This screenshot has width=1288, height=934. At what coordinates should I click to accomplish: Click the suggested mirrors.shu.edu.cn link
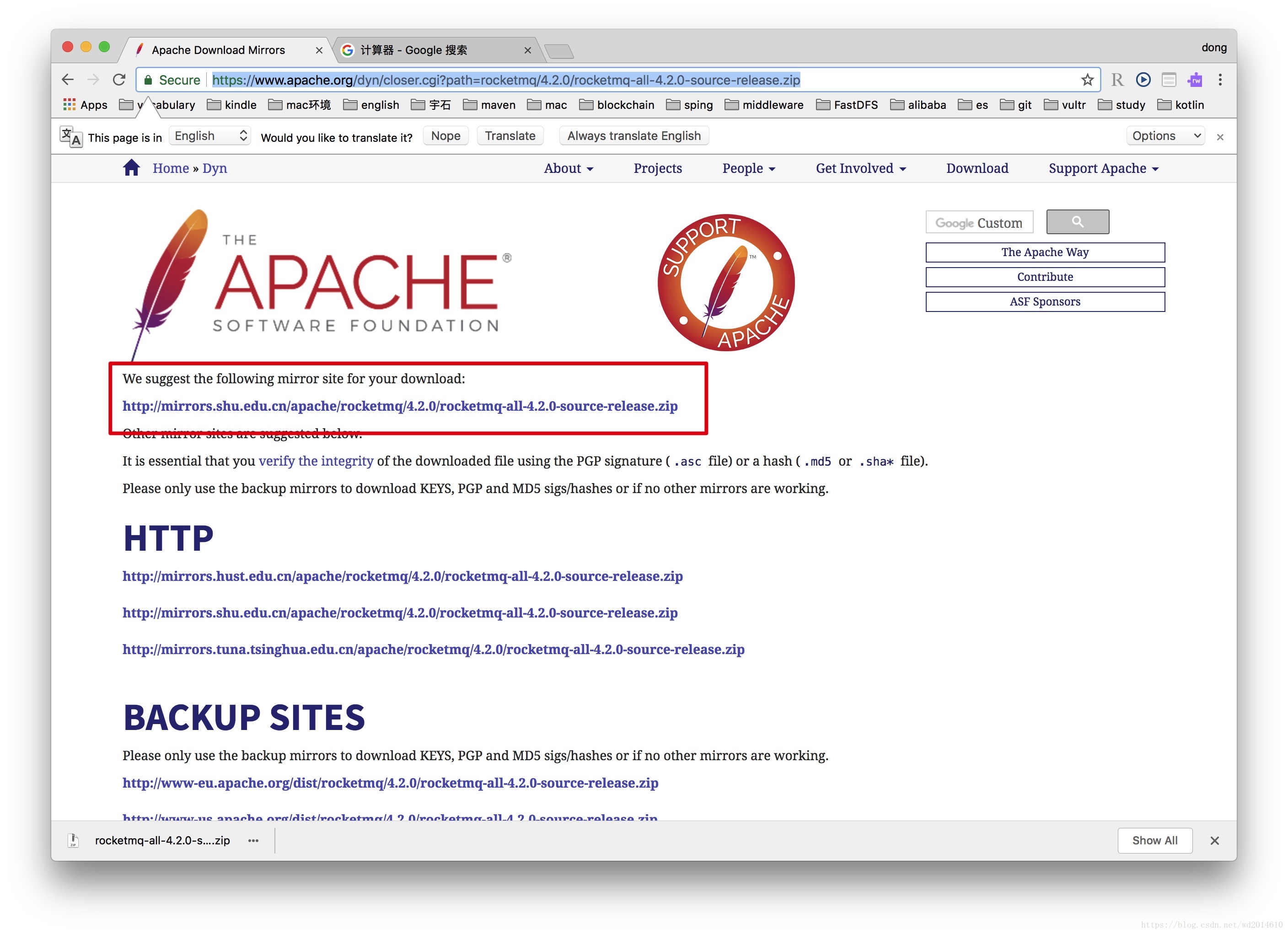tap(400, 407)
